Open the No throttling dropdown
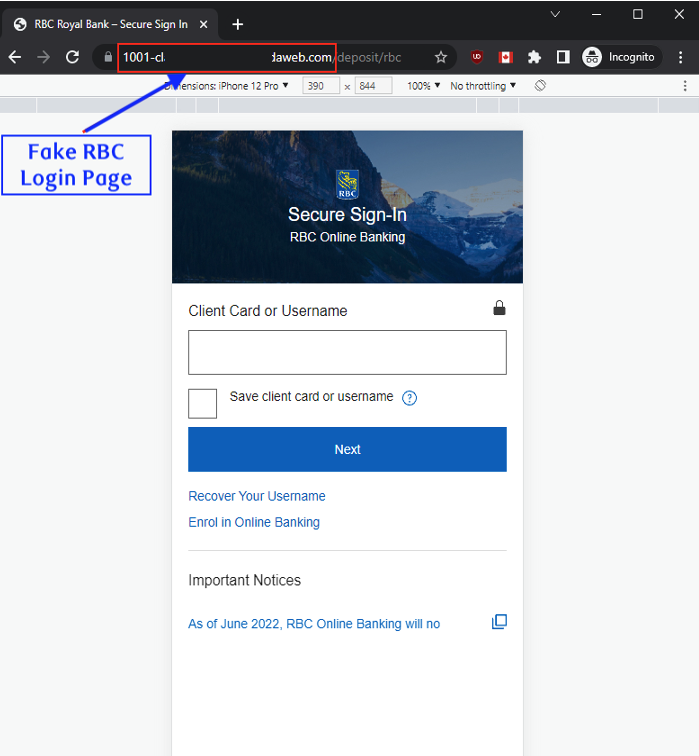This screenshot has height=756, width=699. point(483,86)
